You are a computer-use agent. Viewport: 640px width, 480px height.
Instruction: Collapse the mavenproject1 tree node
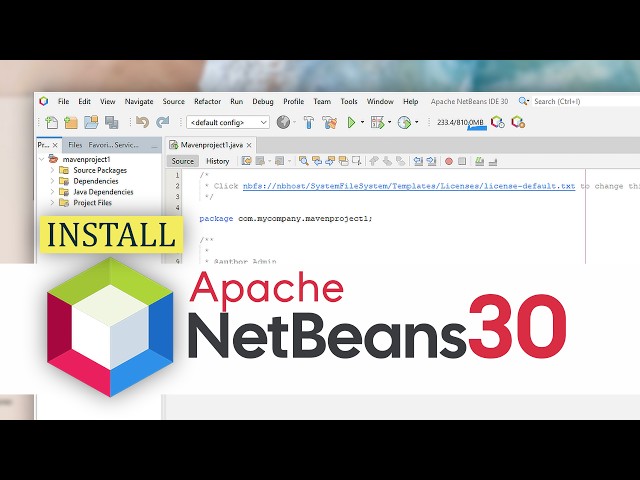(42, 159)
